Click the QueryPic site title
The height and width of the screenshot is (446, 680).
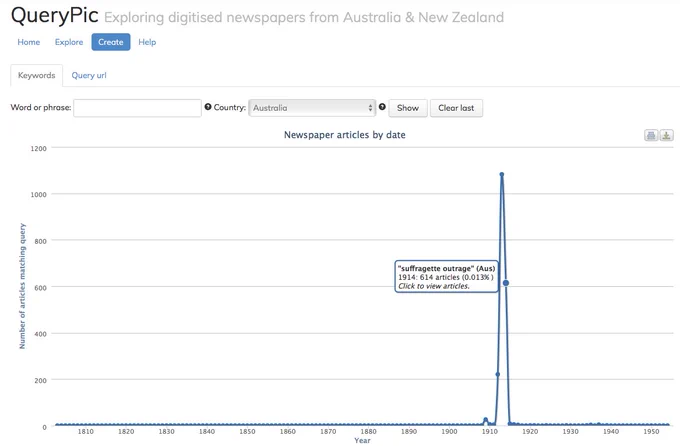[55, 15]
